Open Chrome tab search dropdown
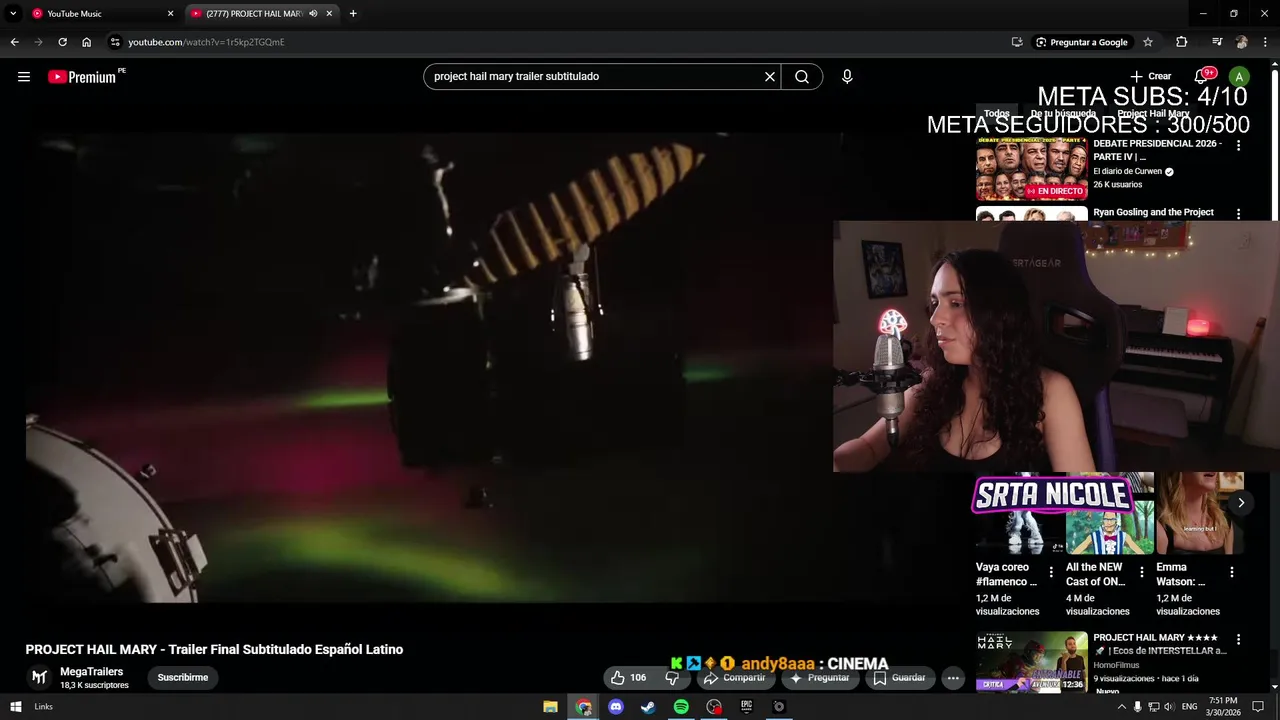The image size is (1280, 720). 13,13
